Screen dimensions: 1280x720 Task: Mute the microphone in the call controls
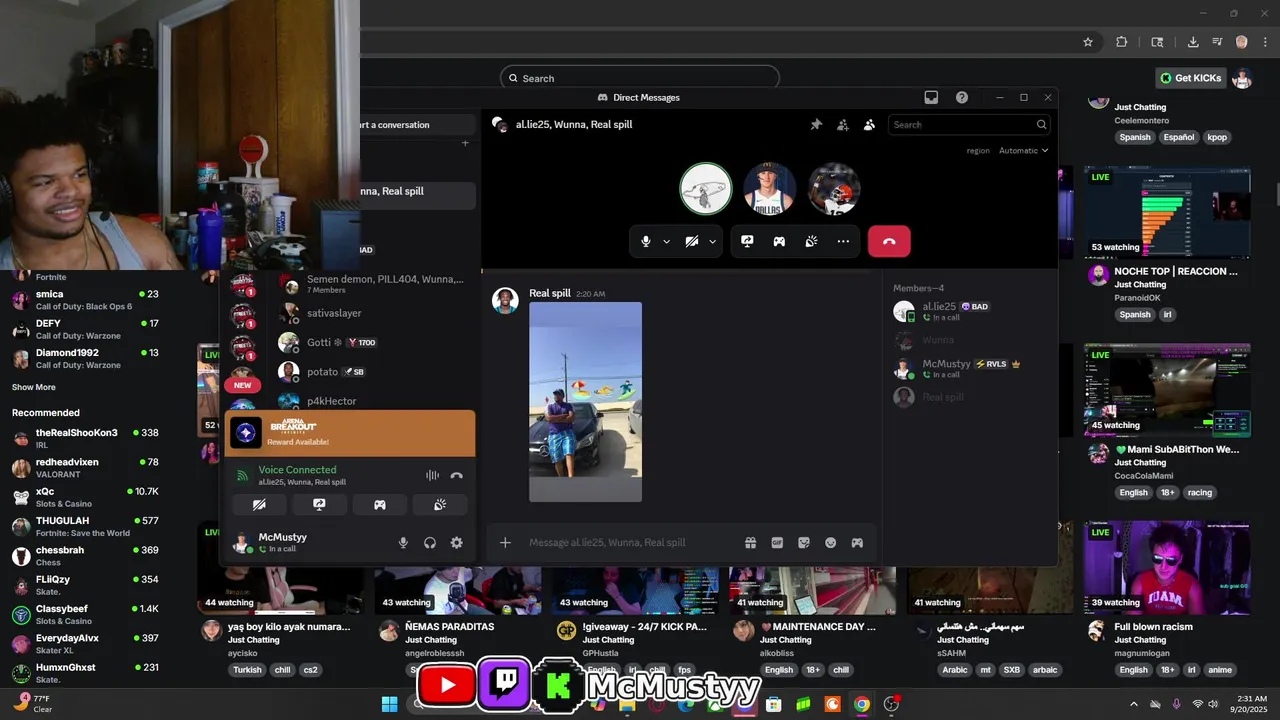(646, 241)
